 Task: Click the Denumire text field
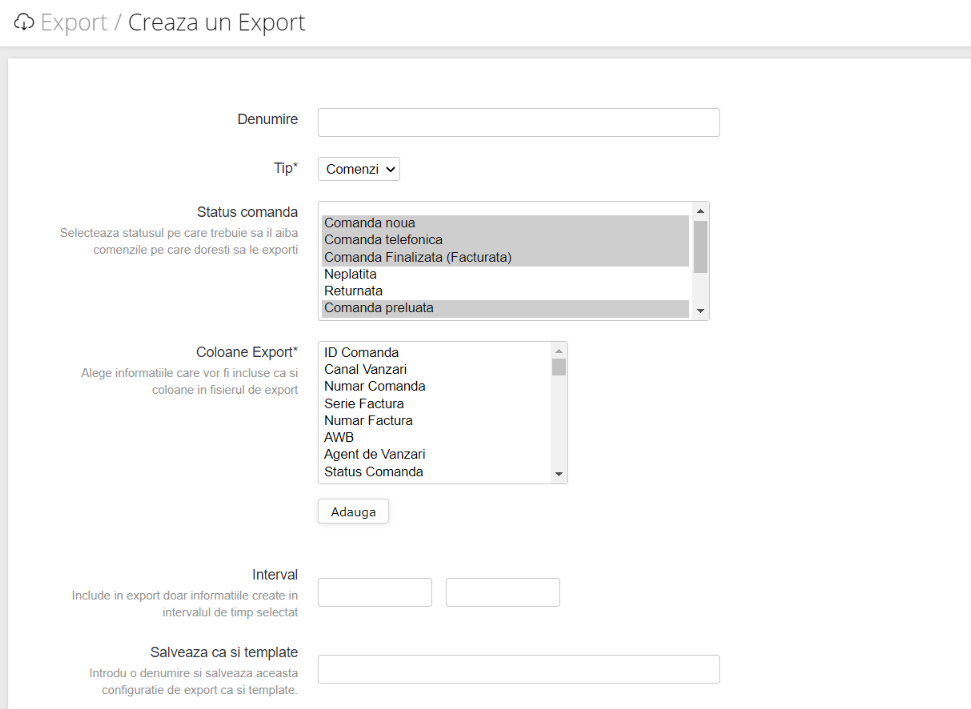tap(518, 122)
